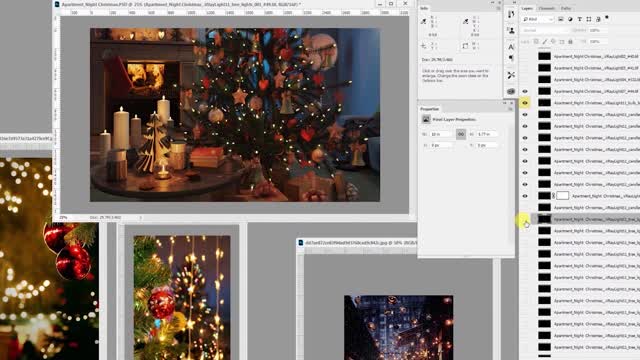Image resolution: width=640 pixels, height=360 pixels.
Task: Hide the highlighted VRayLight11 bulb layer eye
Action: coord(525,103)
